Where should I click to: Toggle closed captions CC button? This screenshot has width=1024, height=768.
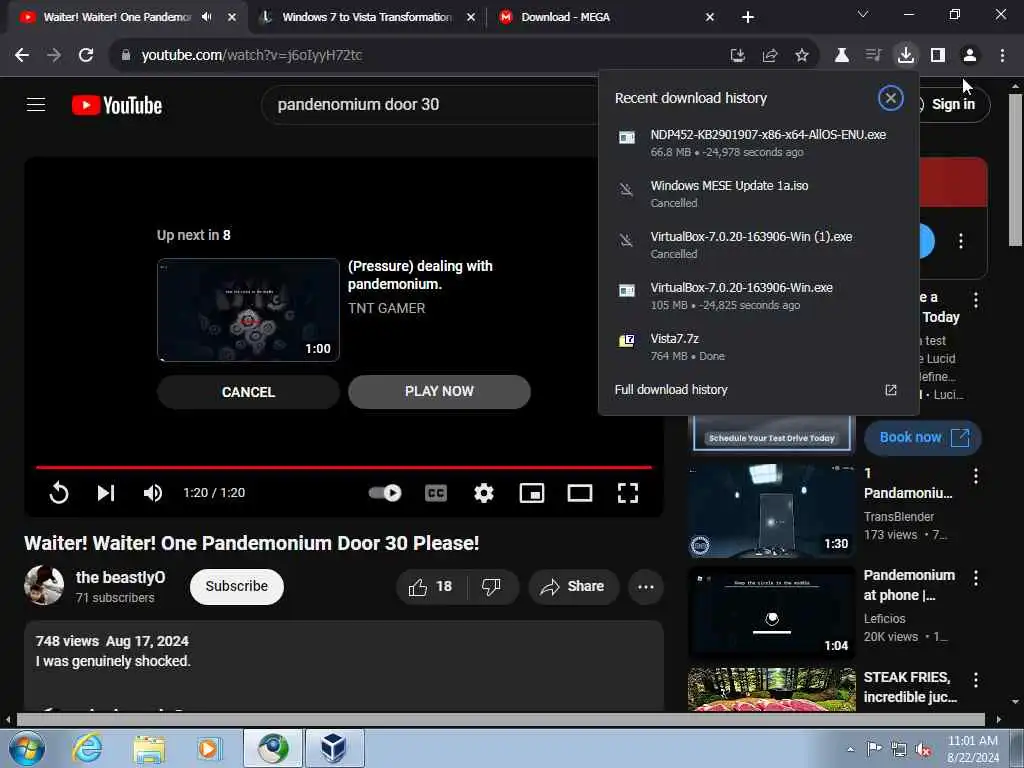tap(436, 493)
